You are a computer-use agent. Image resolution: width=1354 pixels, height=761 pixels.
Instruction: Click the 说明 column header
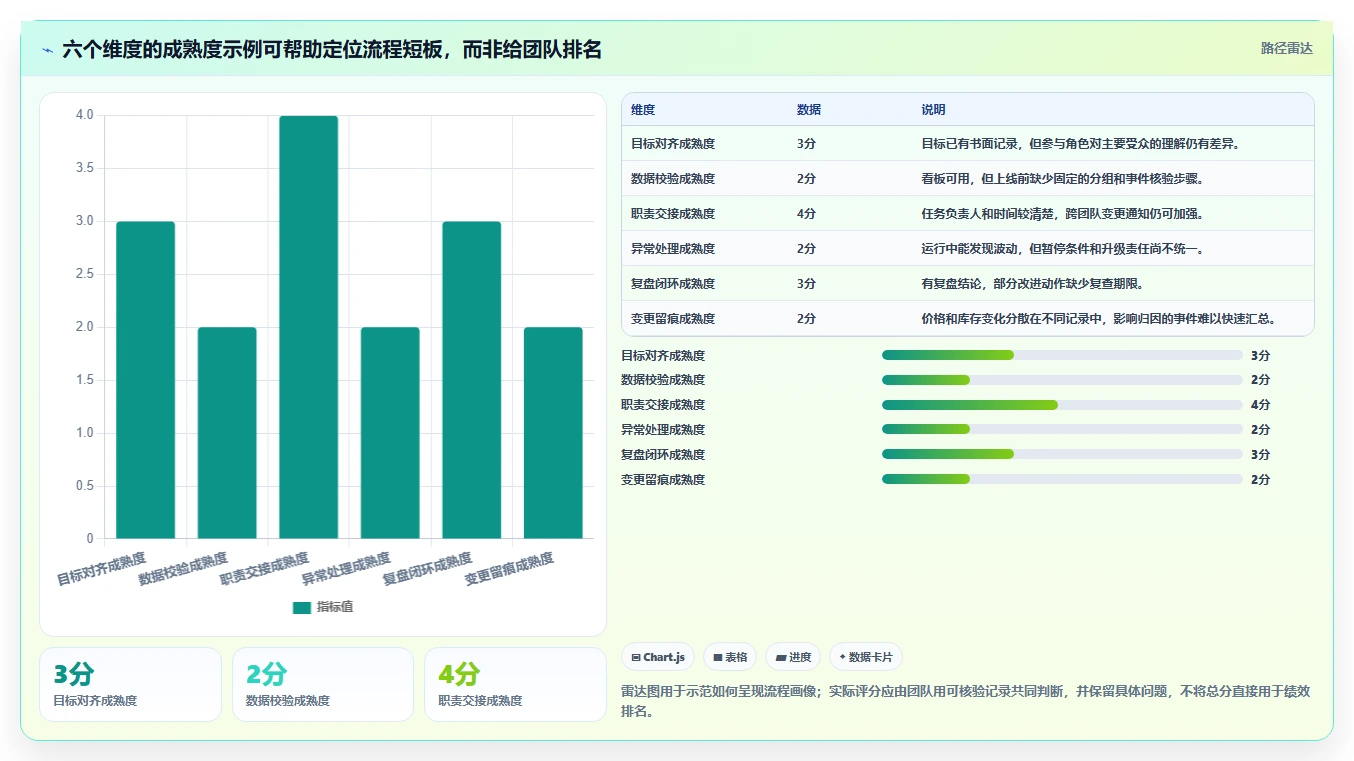[933, 110]
